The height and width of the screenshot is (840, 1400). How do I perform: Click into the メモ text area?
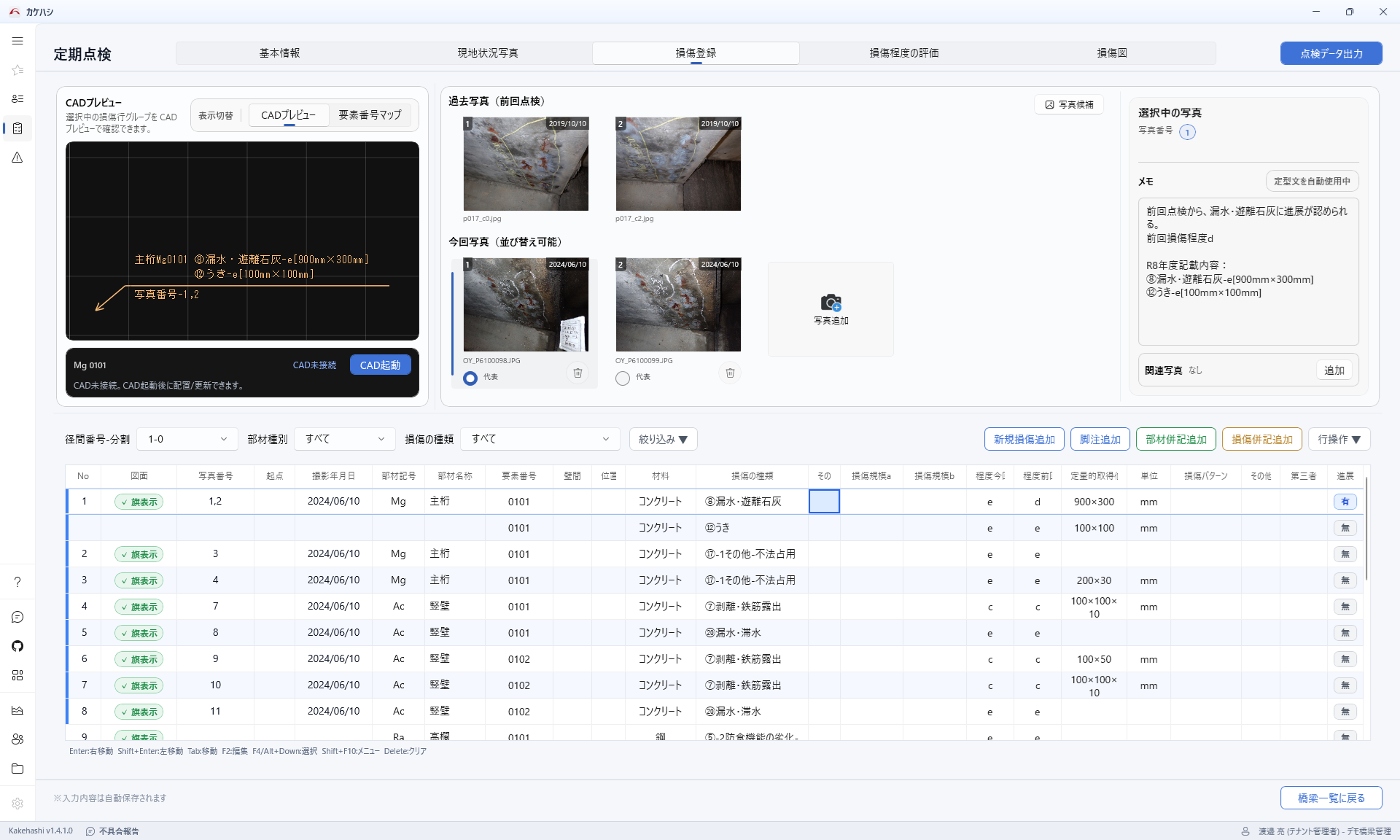click(x=1248, y=271)
